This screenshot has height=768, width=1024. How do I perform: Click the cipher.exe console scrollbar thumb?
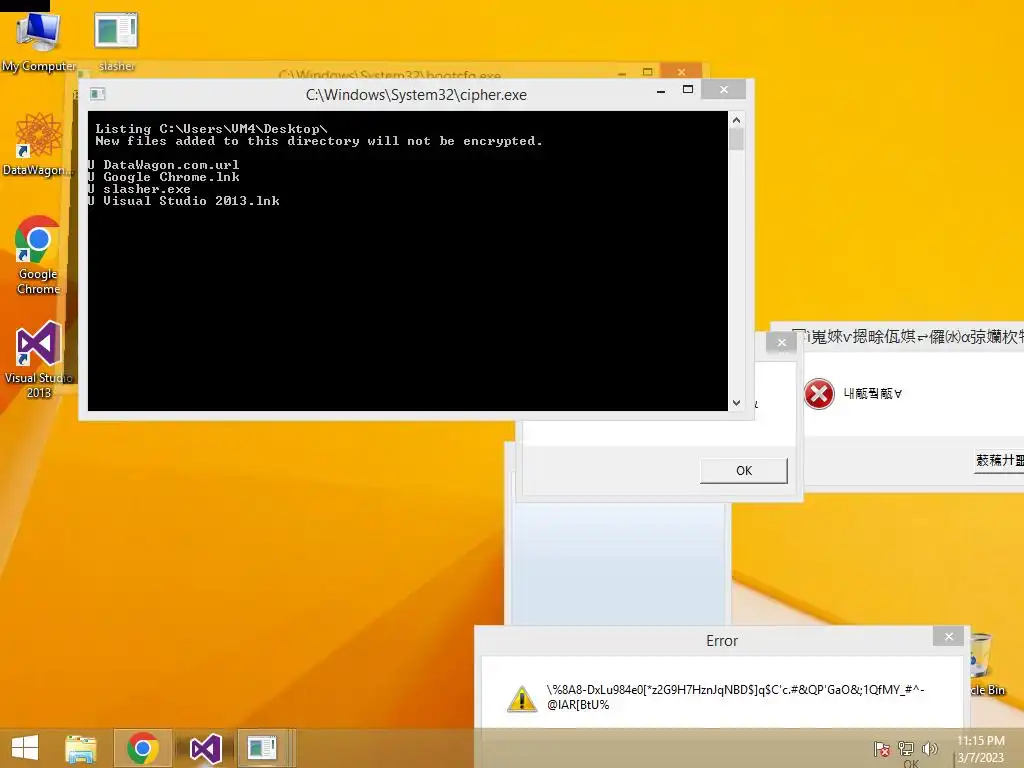736,139
